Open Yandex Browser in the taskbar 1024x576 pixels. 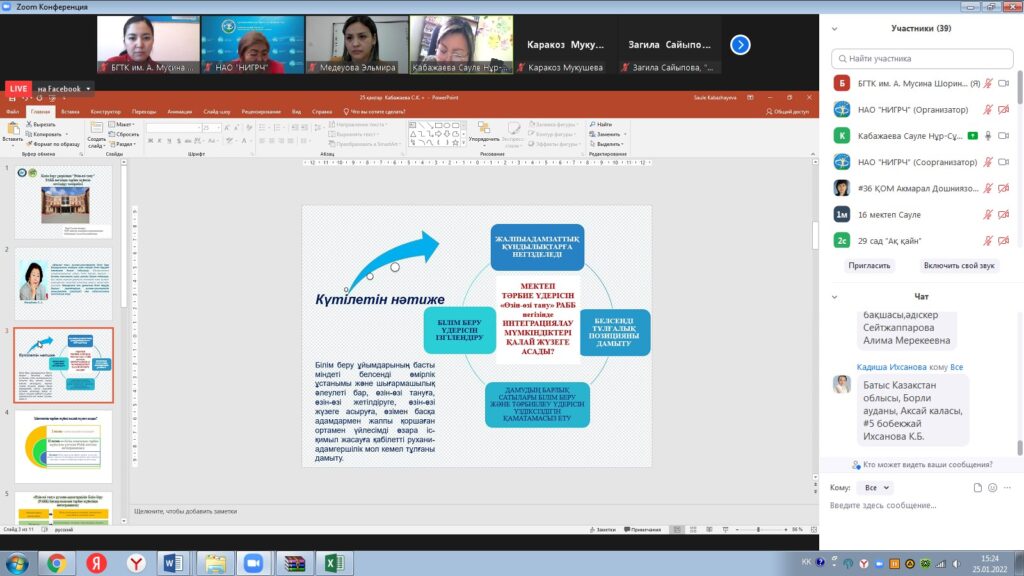(136, 563)
